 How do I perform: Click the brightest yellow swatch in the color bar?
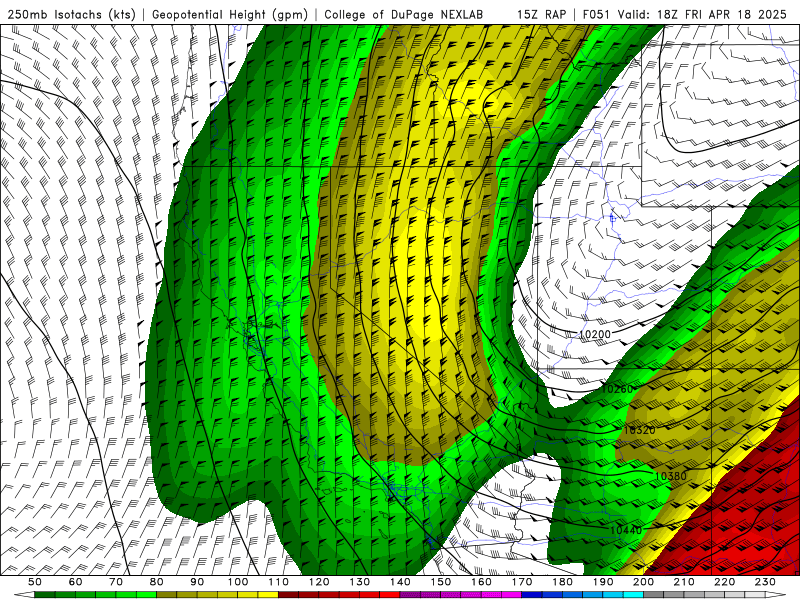[x=268, y=595]
